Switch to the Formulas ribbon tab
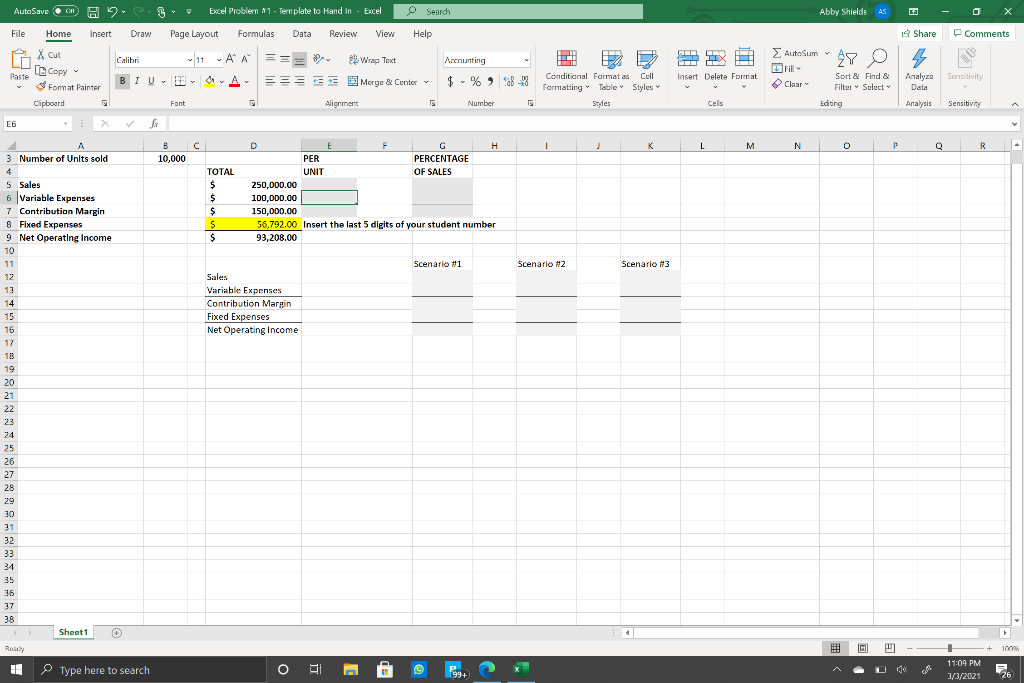This screenshot has width=1024, height=683. [255, 33]
